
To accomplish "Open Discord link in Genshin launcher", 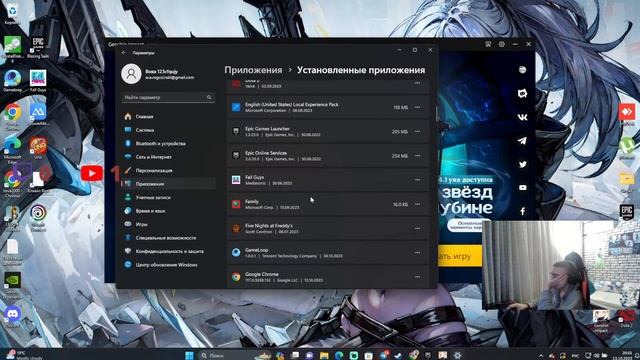I will (x=522, y=93).
